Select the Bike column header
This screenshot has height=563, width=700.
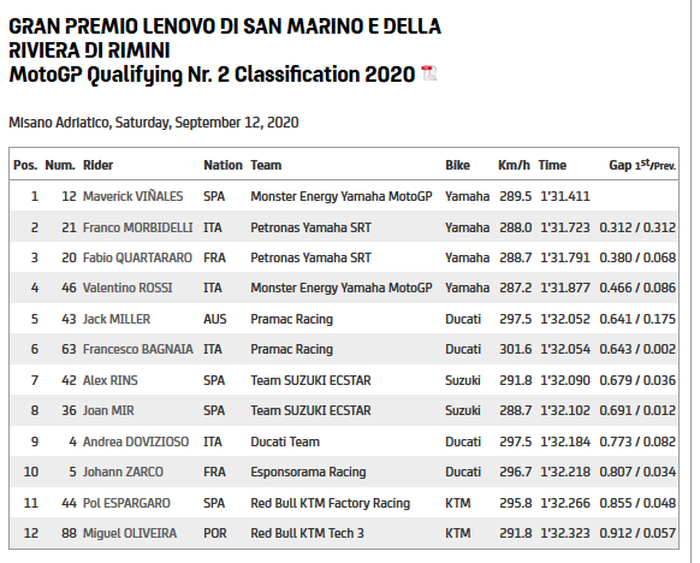[457, 165]
